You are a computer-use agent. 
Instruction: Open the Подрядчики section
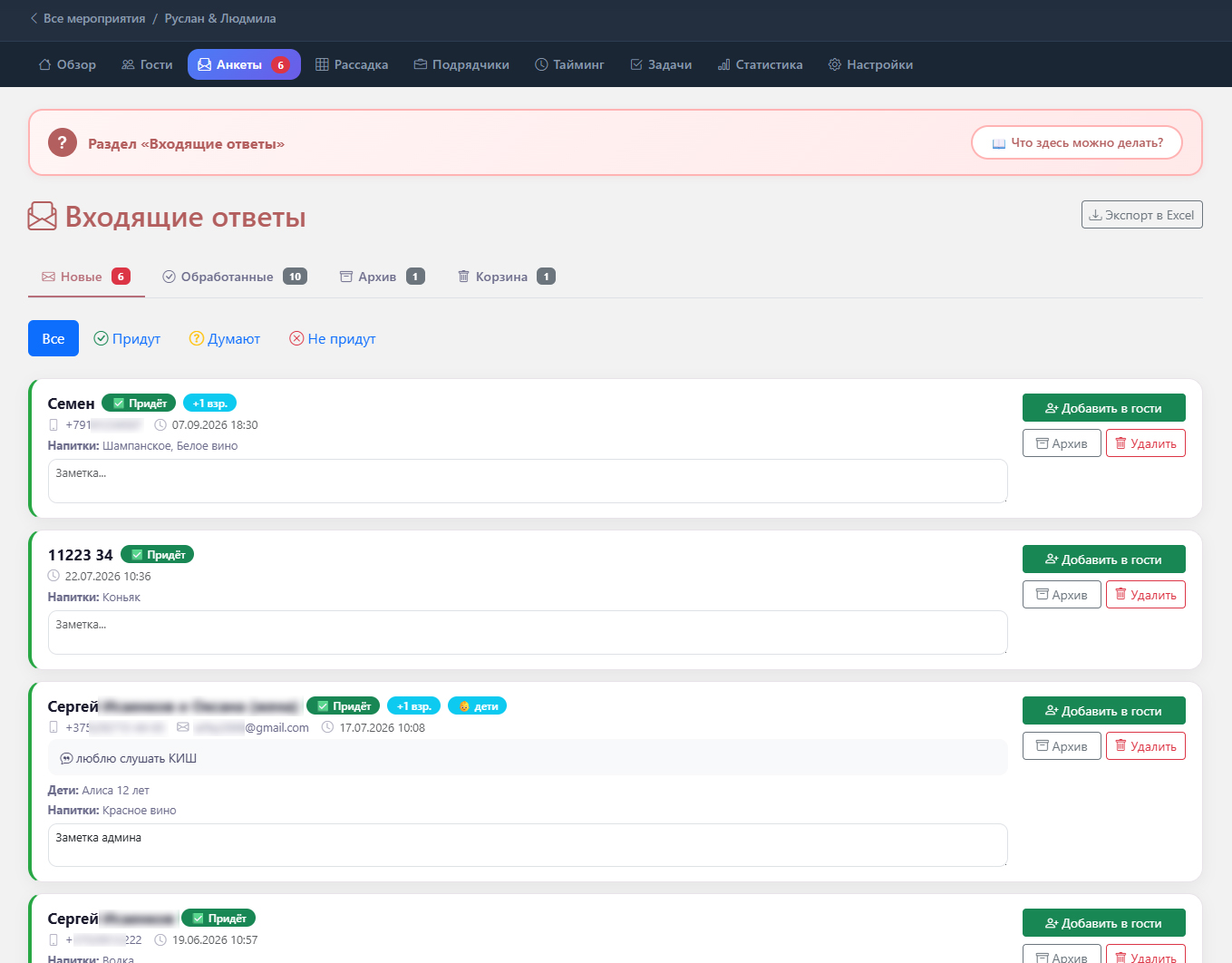point(461,64)
